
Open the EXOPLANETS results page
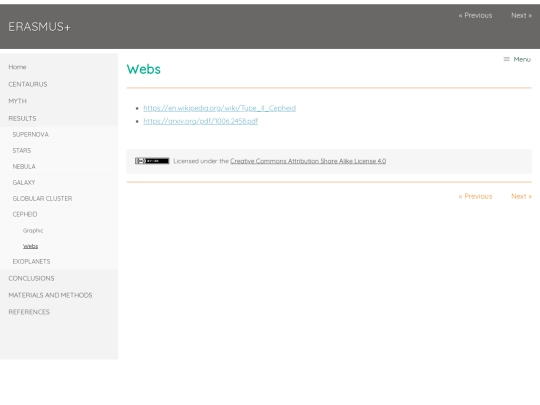(31, 261)
